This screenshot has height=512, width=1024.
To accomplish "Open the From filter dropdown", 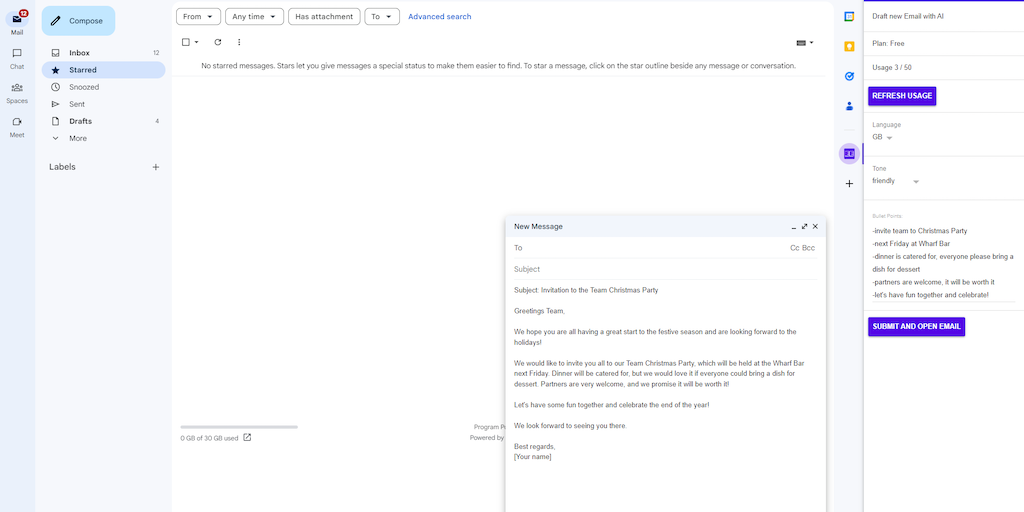I will pyautogui.click(x=199, y=16).
